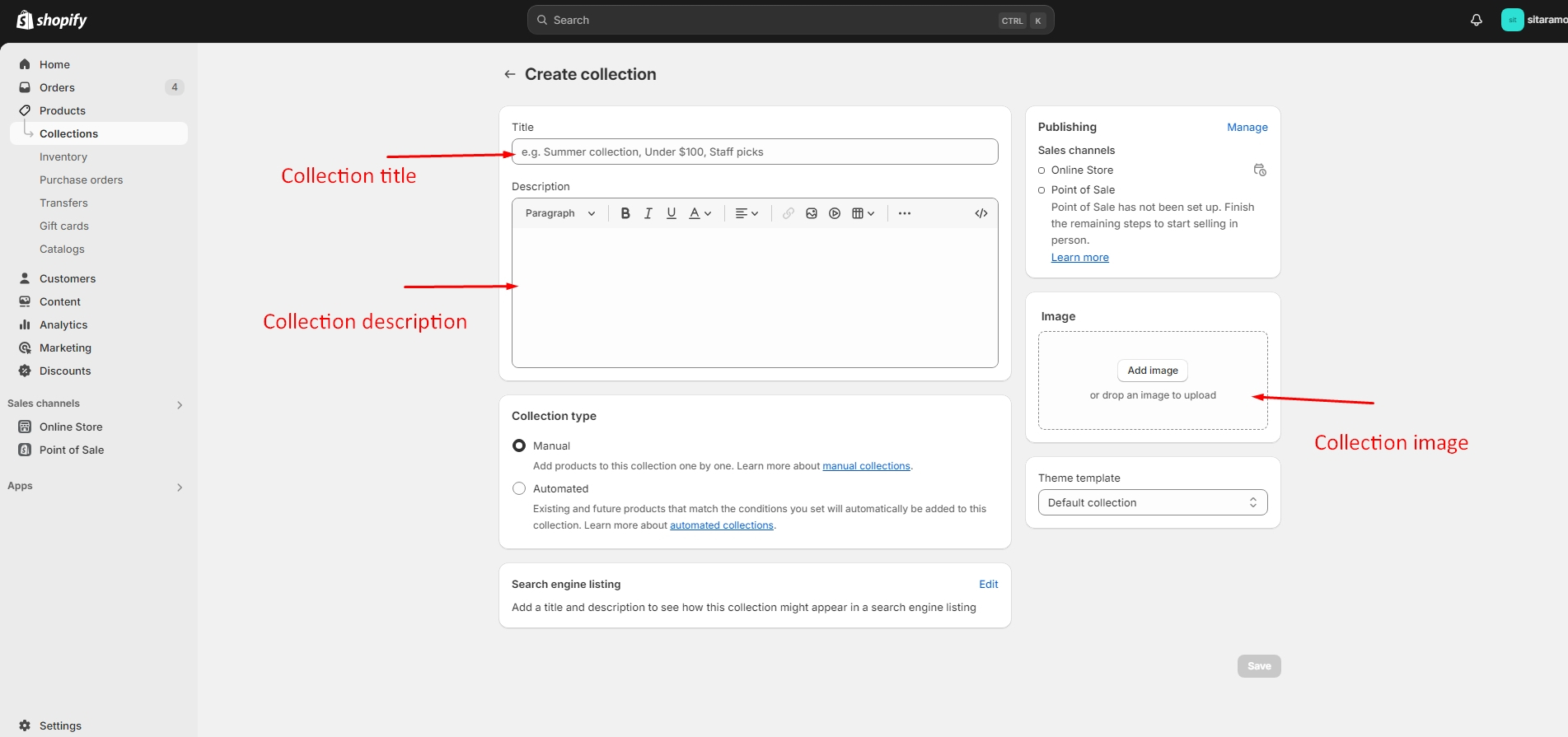Expand the Sales channels sidebar section
1568x737 pixels.
coord(179,404)
